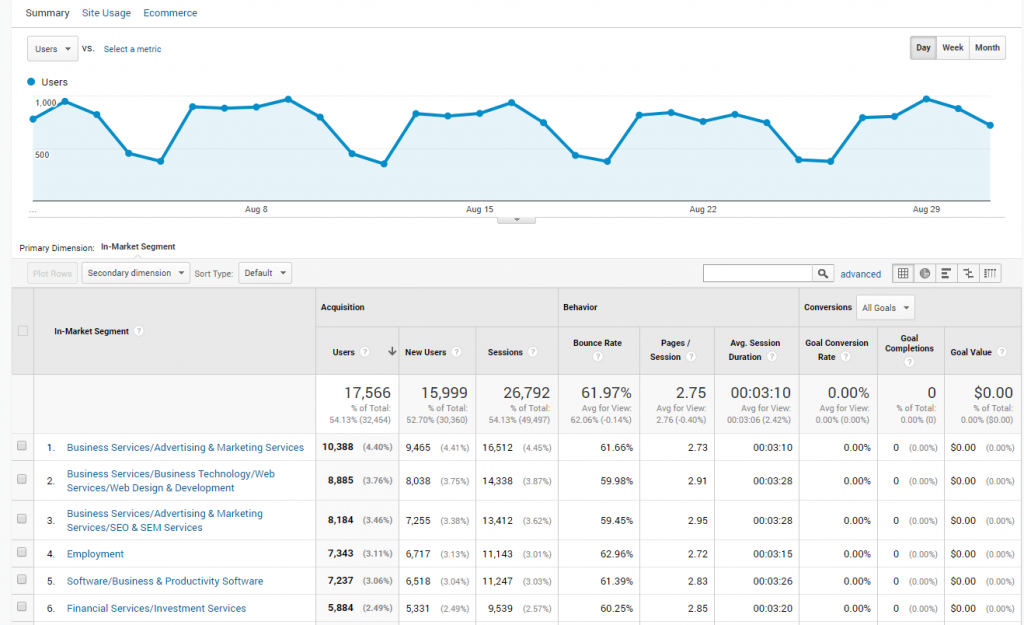Tick the Advertising & Marketing Services row checkbox

tap(22, 447)
